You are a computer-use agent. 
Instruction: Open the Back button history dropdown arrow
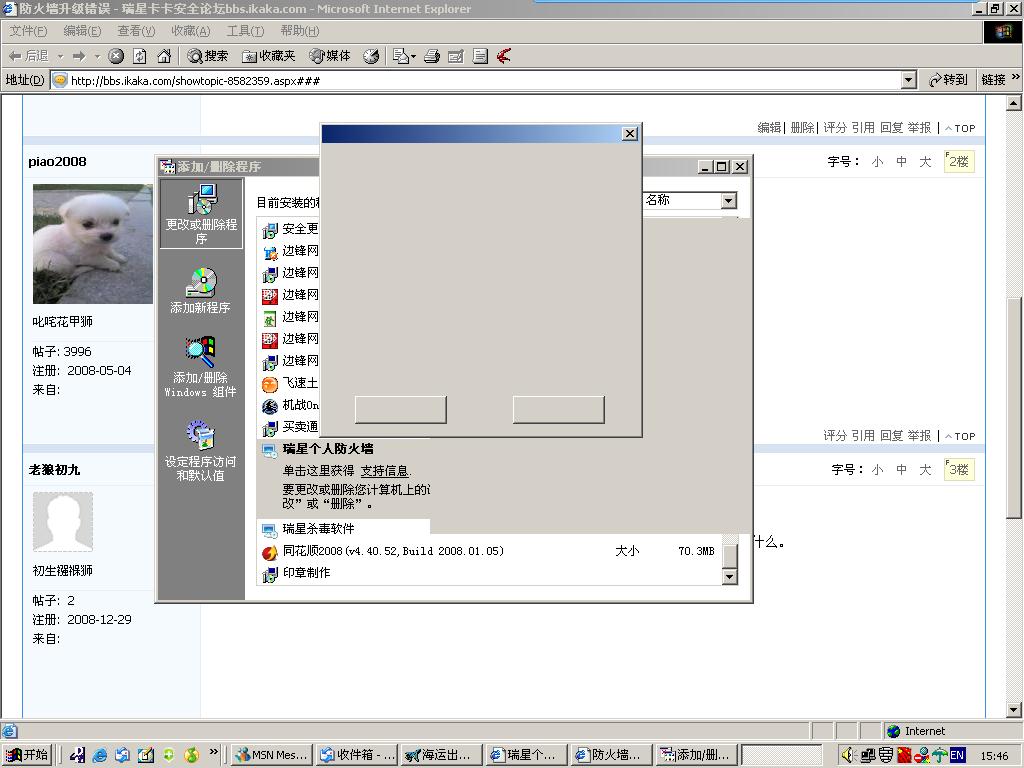pos(61,56)
